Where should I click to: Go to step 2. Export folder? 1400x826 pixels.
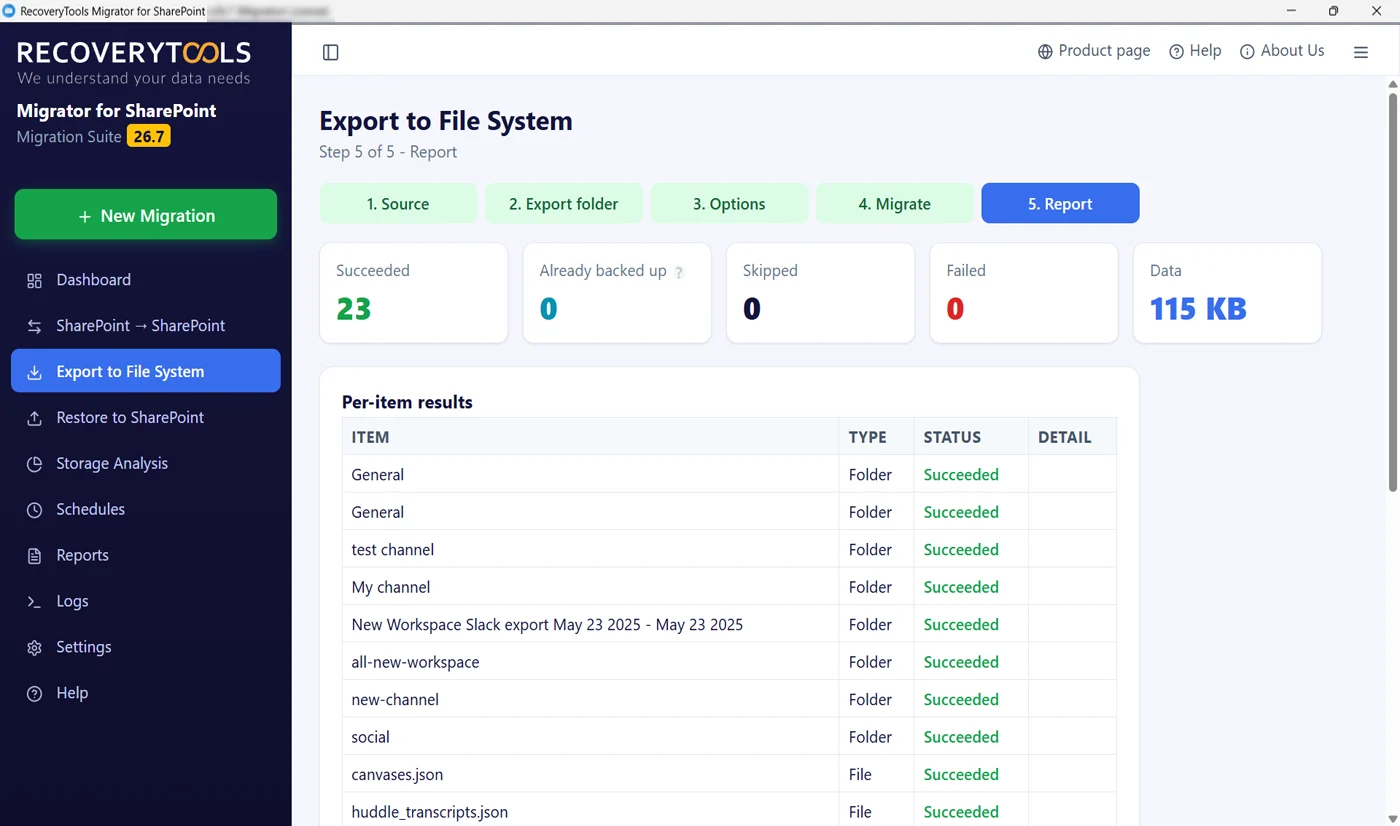coord(563,203)
